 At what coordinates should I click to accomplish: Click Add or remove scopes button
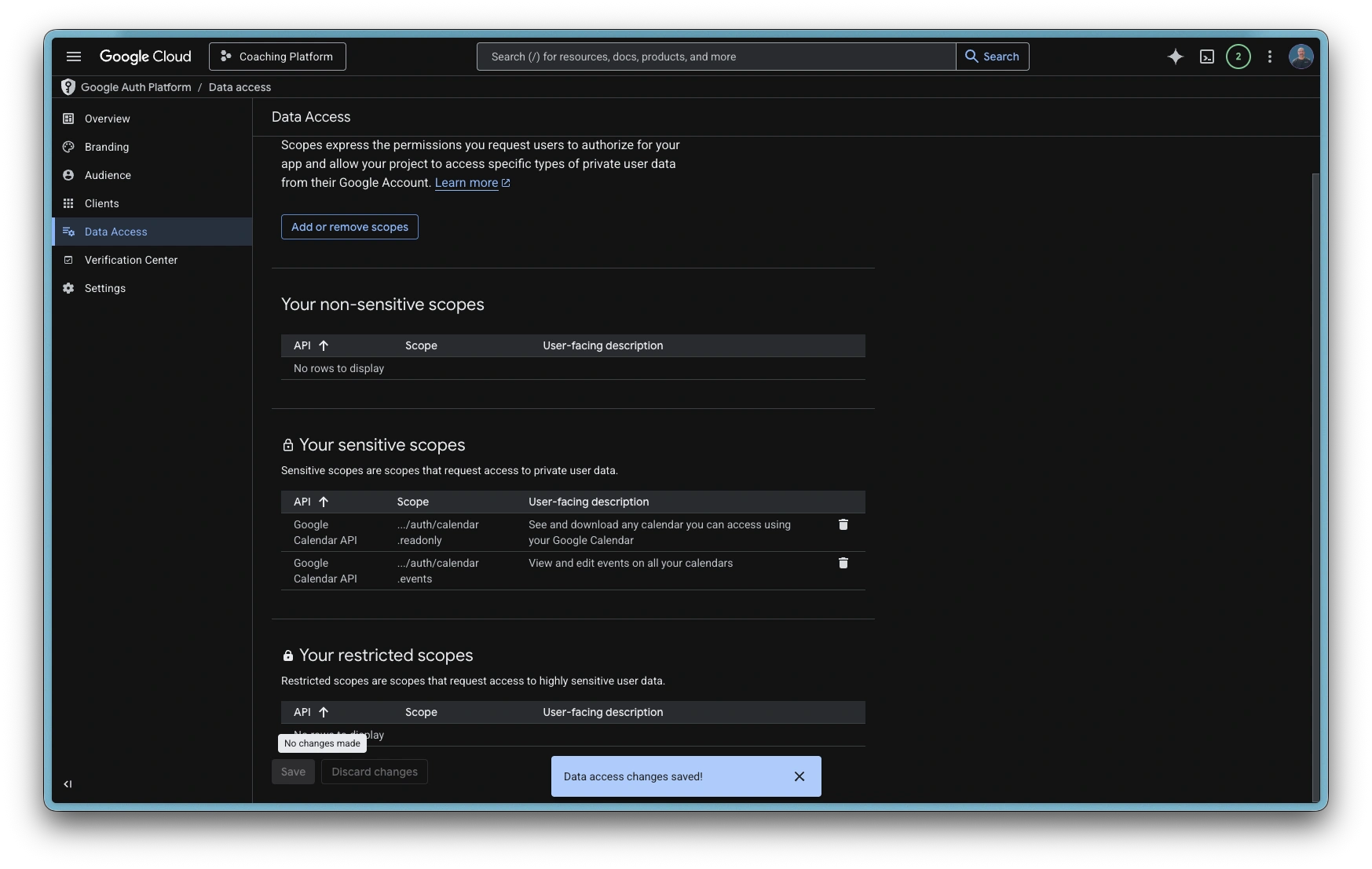pyautogui.click(x=349, y=227)
